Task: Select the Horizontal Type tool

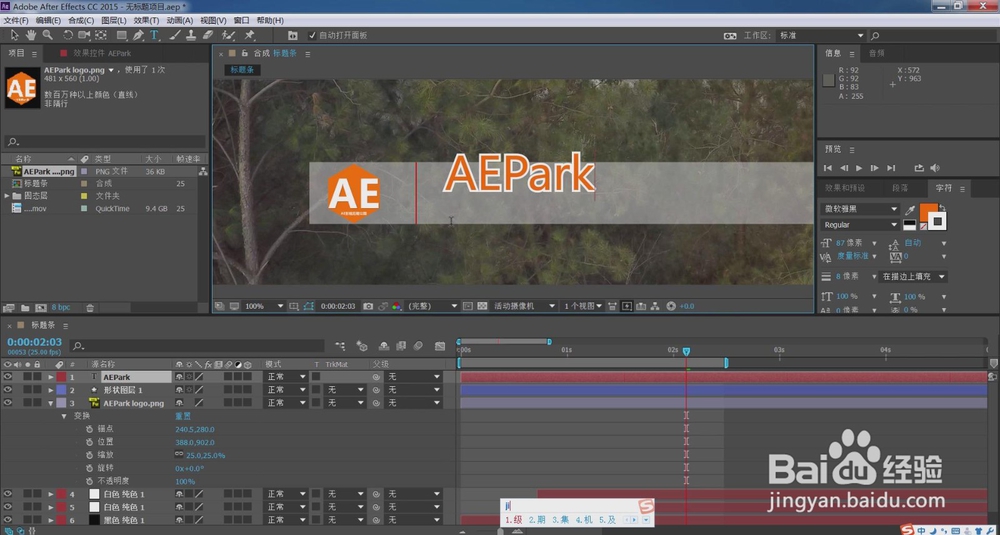Action: (x=154, y=35)
